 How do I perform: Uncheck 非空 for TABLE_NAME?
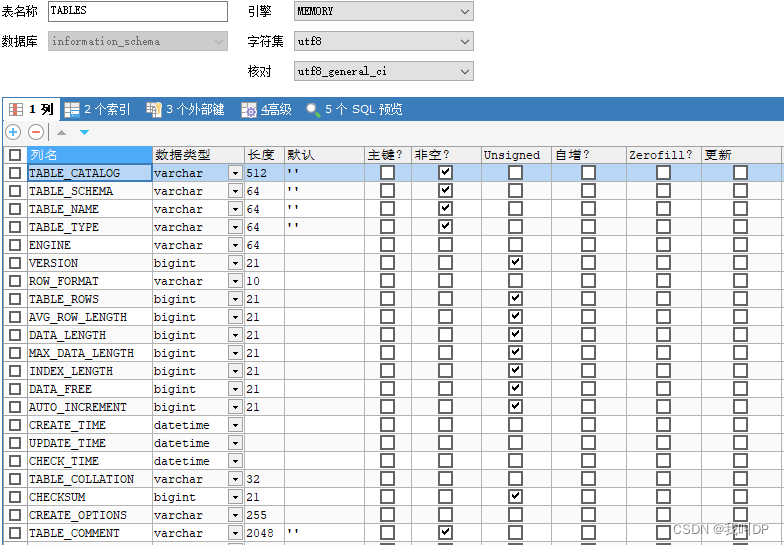pyautogui.click(x=445, y=208)
